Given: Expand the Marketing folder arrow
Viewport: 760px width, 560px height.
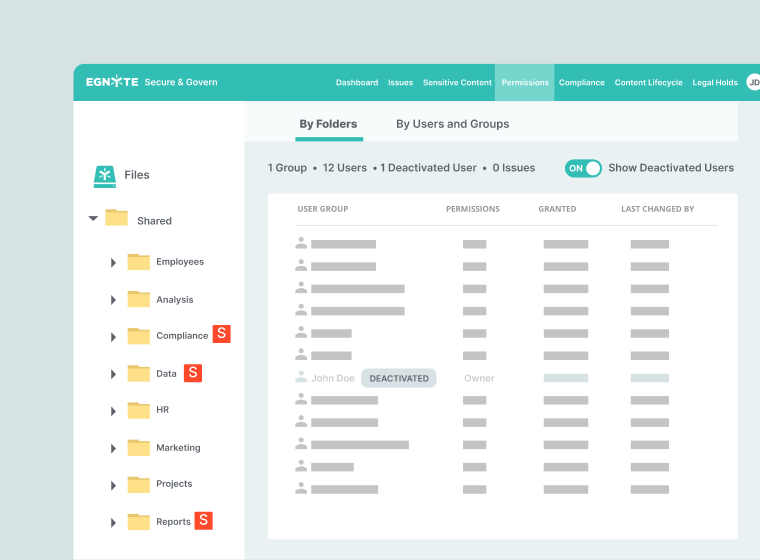Looking at the screenshot, I should tap(113, 448).
